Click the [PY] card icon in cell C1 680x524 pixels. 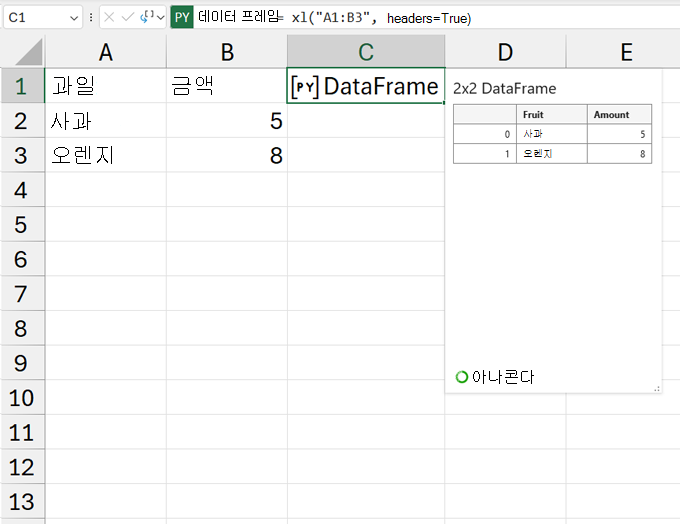[305, 87]
